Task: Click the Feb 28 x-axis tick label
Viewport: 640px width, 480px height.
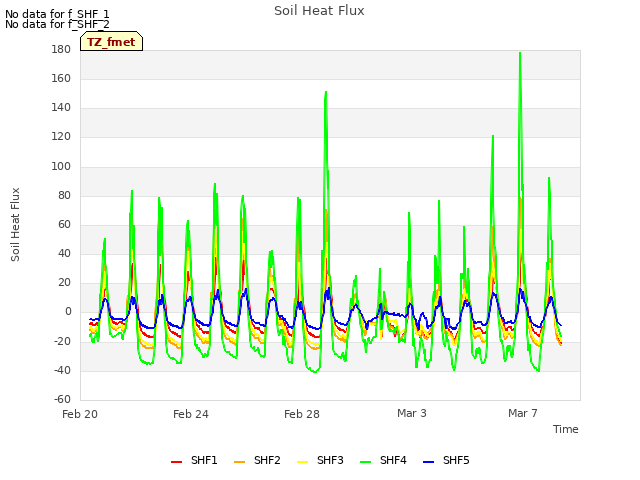Action: point(302,414)
